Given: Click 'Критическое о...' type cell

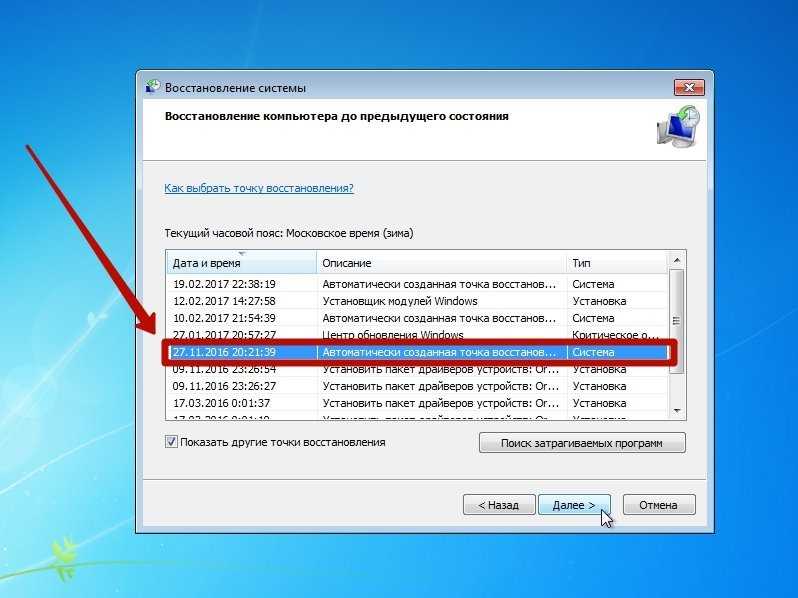Looking at the screenshot, I should (615, 335).
